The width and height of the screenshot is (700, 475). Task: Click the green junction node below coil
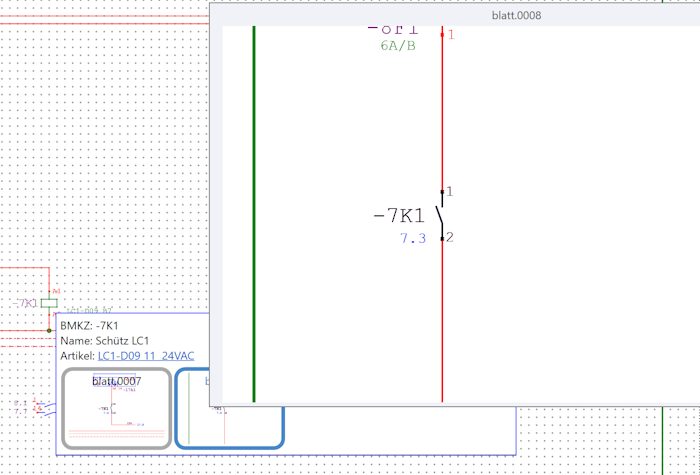point(48,329)
